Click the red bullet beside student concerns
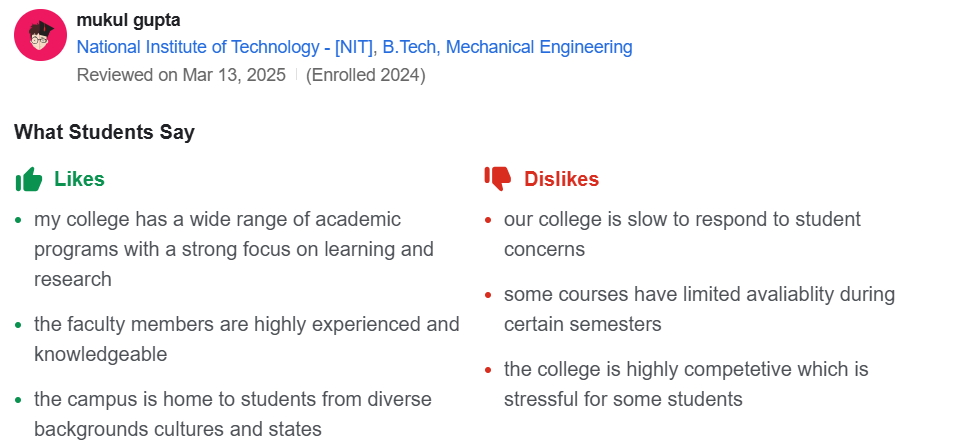This screenshot has width=955, height=447. [x=488, y=220]
